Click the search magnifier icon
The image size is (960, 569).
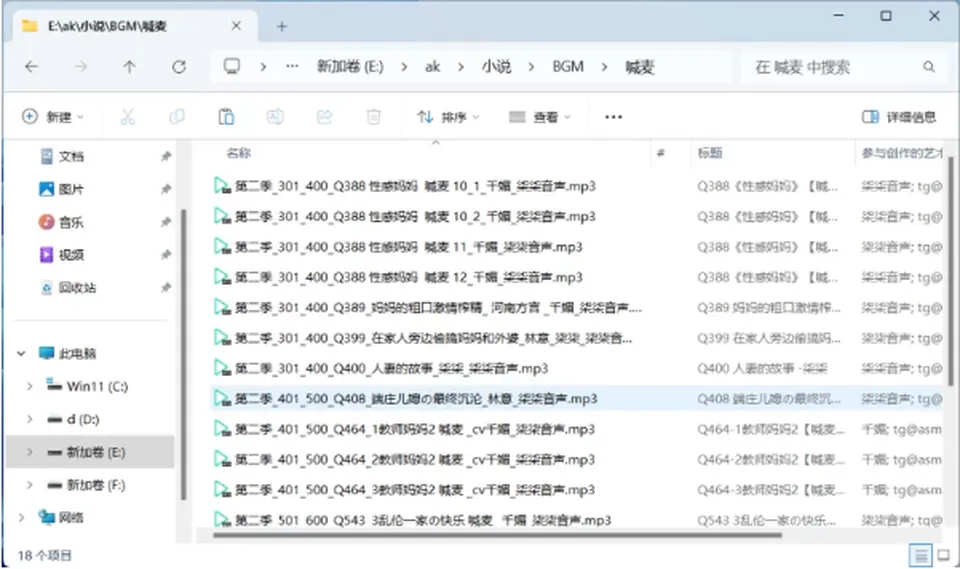click(929, 67)
